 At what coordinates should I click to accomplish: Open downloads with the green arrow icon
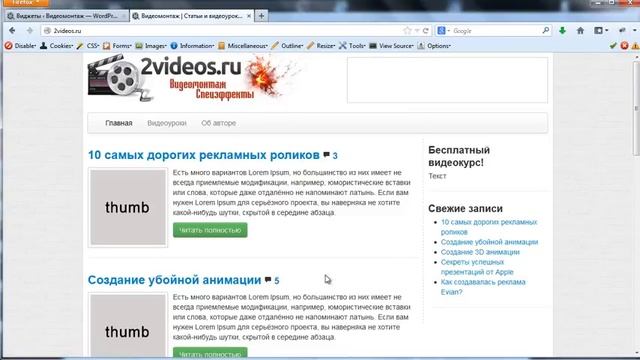coord(562,31)
